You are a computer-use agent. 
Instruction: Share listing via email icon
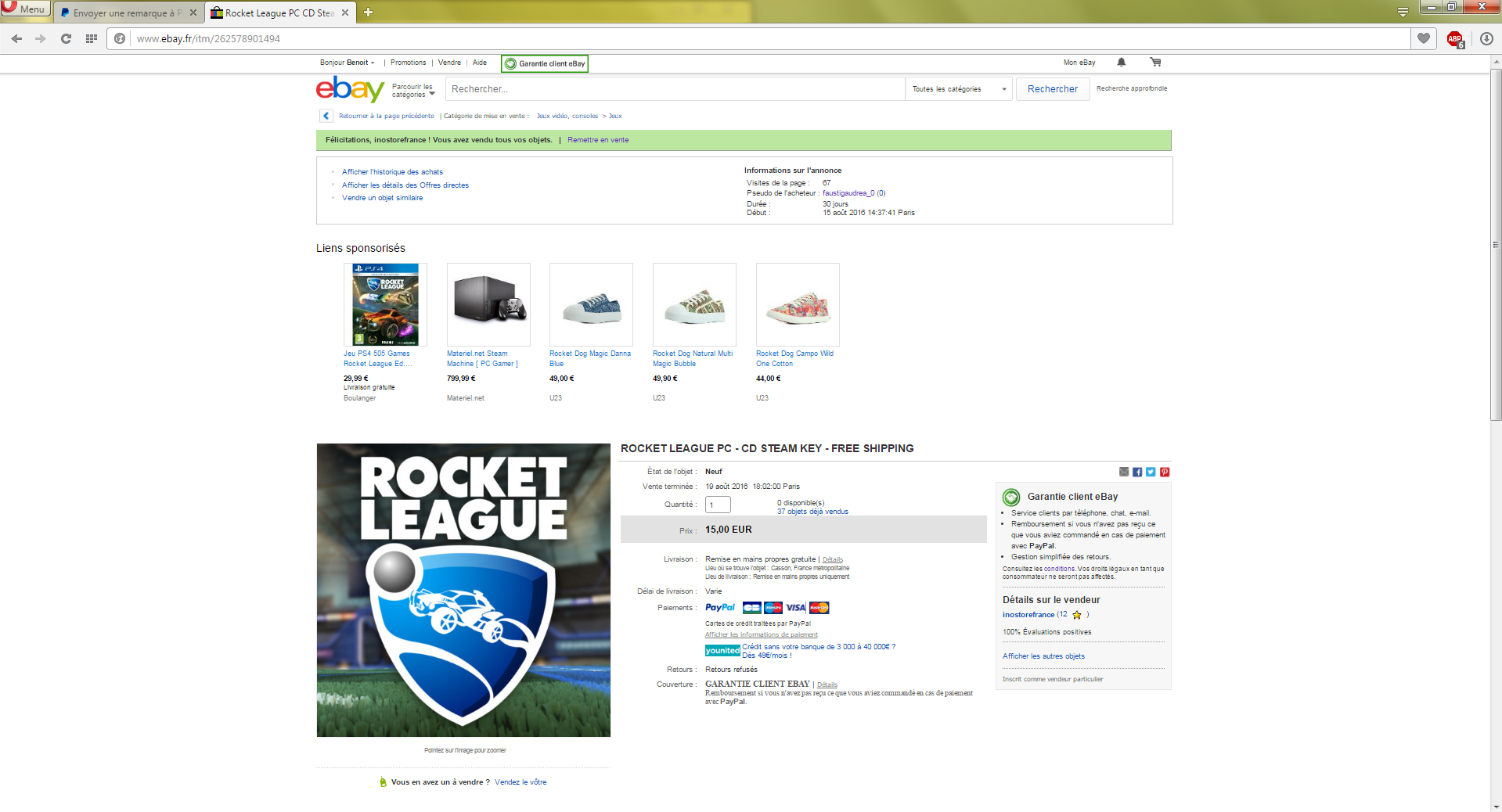pyautogui.click(x=1124, y=472)
